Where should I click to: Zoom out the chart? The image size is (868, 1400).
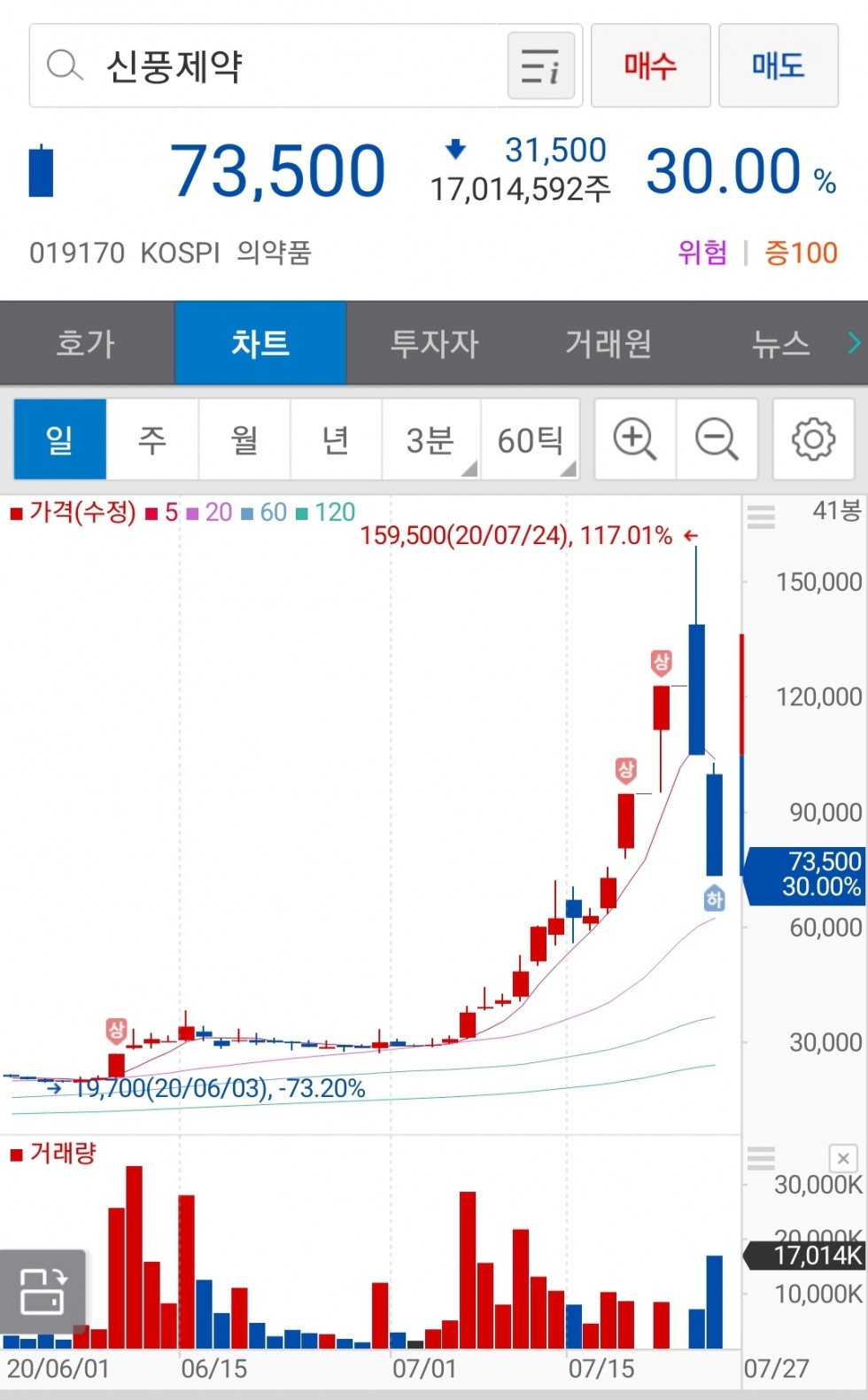coord(717,439)
